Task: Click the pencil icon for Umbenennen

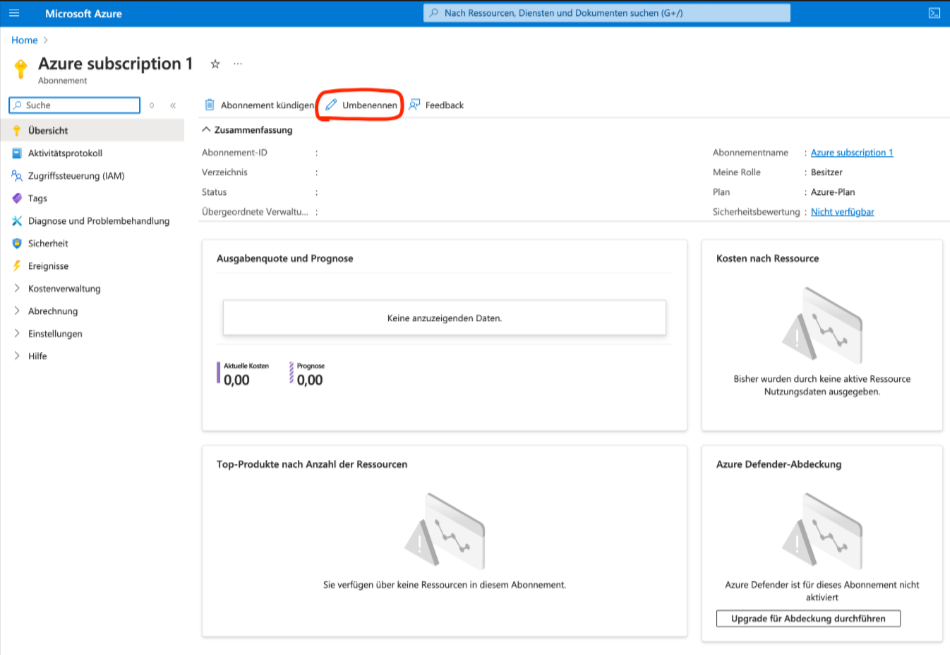Action: pyautogui.click(x=332, y=105)
